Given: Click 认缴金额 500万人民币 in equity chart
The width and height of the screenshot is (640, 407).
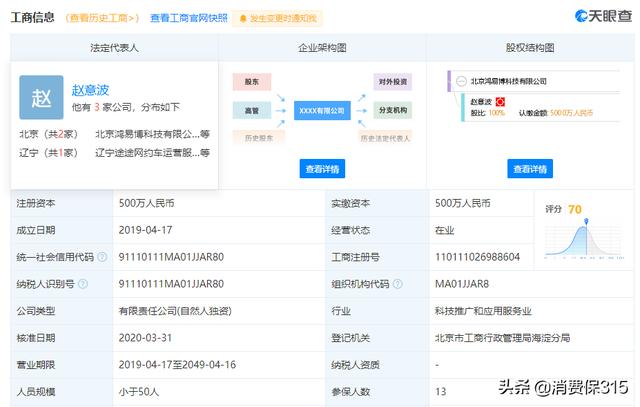Looking at the screenshot, I should tap(571, 113).
